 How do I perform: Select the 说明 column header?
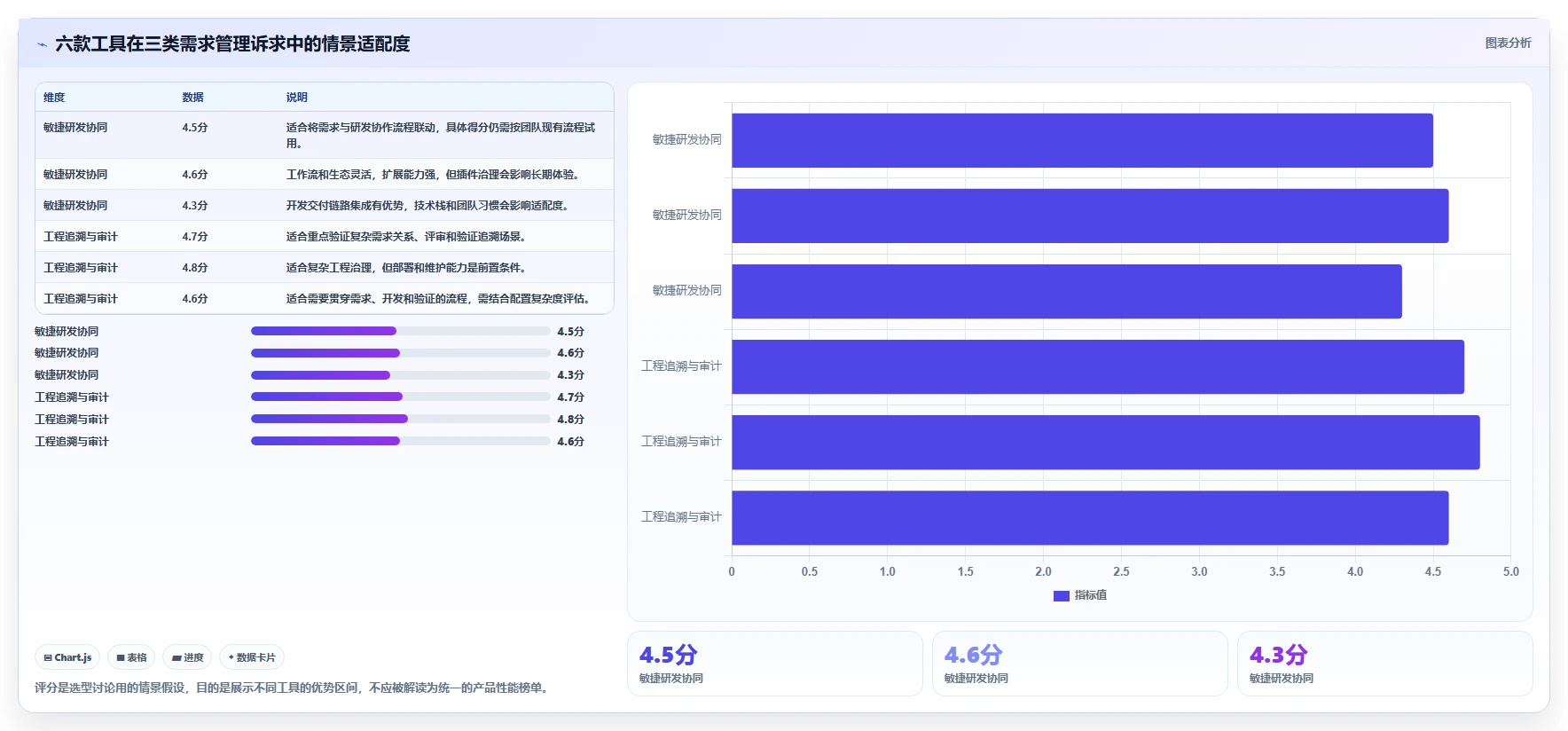[296, 98]
